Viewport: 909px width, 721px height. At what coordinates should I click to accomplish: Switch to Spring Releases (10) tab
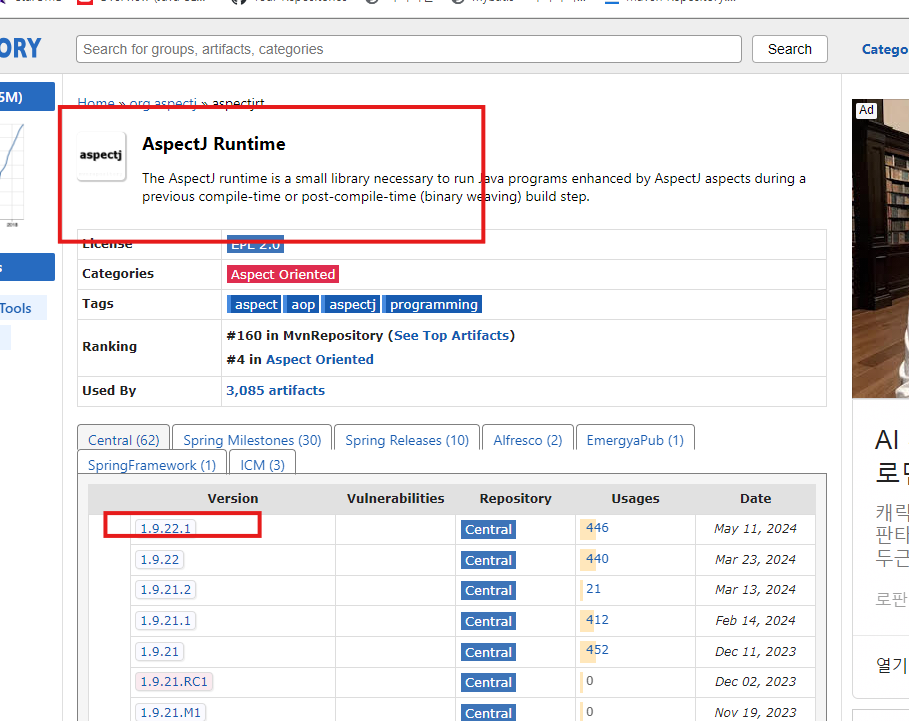tap(407, 440)
